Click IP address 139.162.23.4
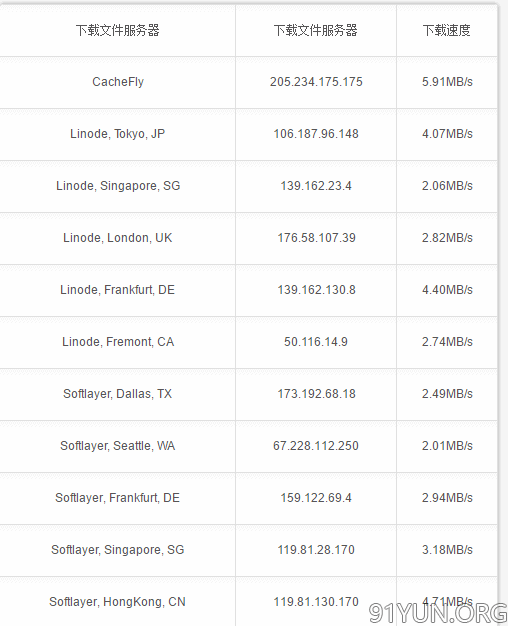This screenshot has width=508, height=626. point(316,186)
